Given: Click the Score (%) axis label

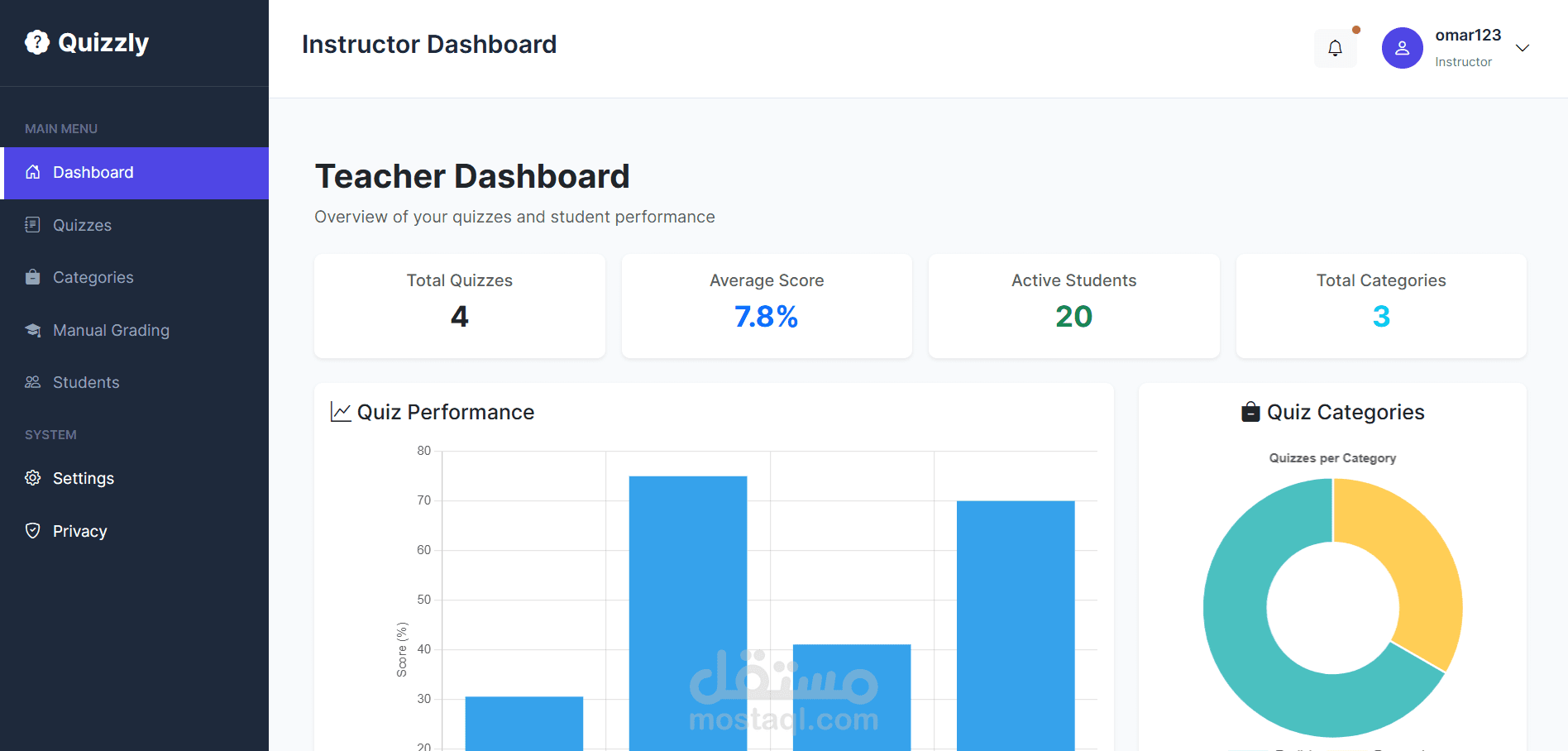Looking at the screenshot, I should [402, 649].
